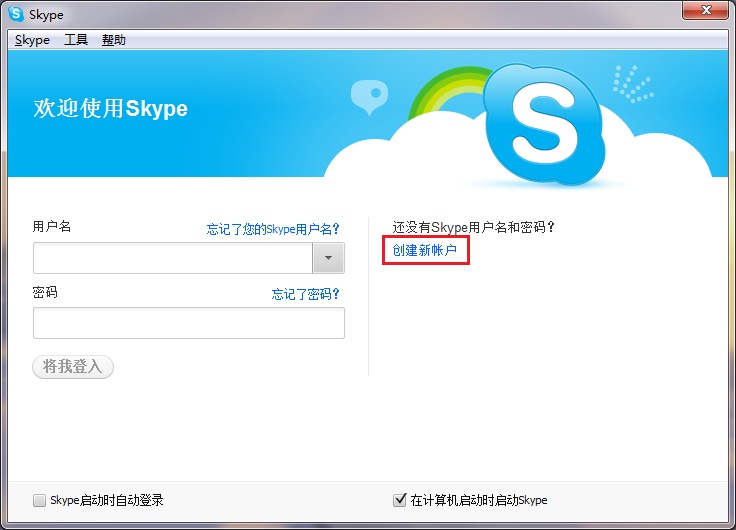Screen dimensions: 736x530
Task: Open the 帮助 menu
Action: pyautogui.click(x=114, y=40)
